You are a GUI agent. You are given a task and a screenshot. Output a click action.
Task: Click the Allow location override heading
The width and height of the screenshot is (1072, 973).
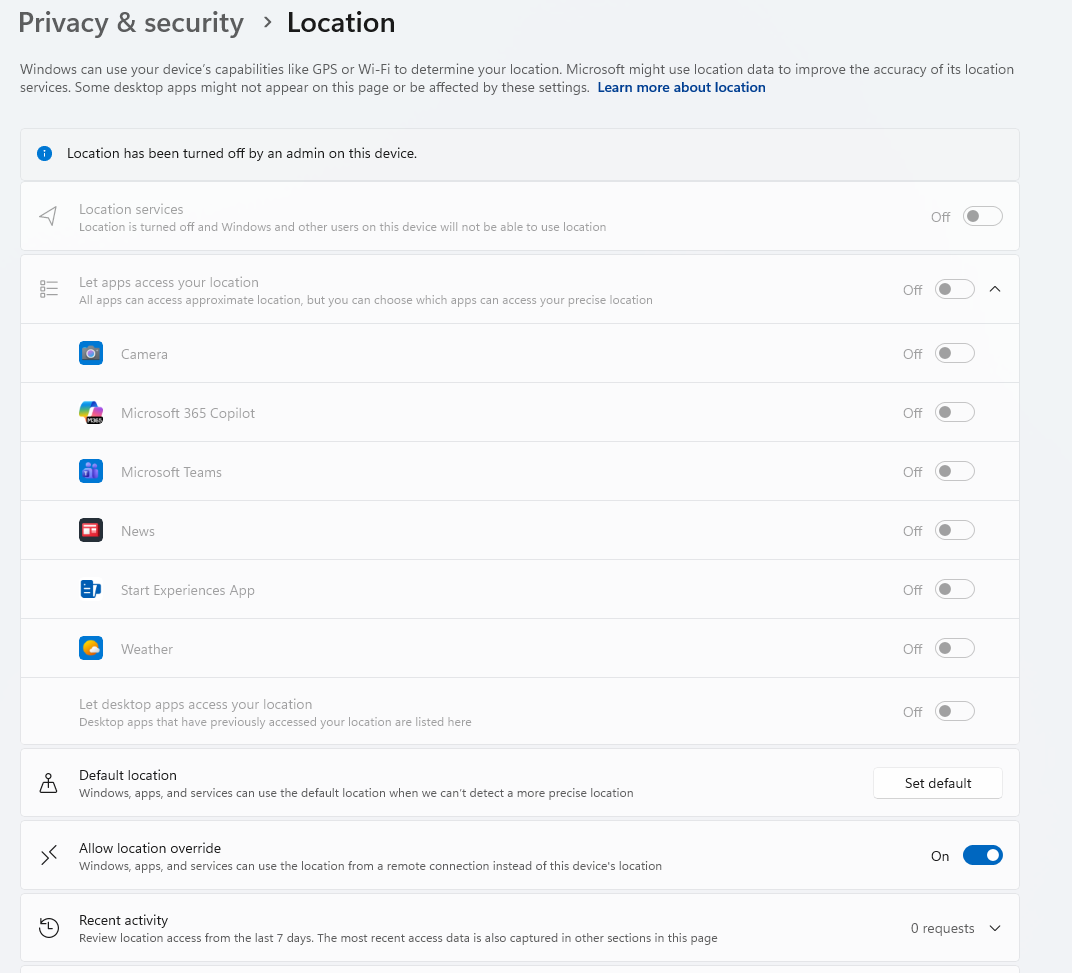(150, 848)
